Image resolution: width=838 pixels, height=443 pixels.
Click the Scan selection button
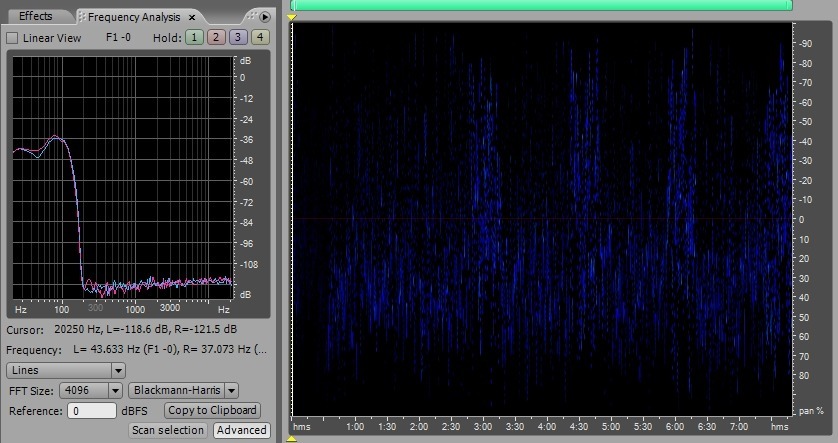[168, 430]
